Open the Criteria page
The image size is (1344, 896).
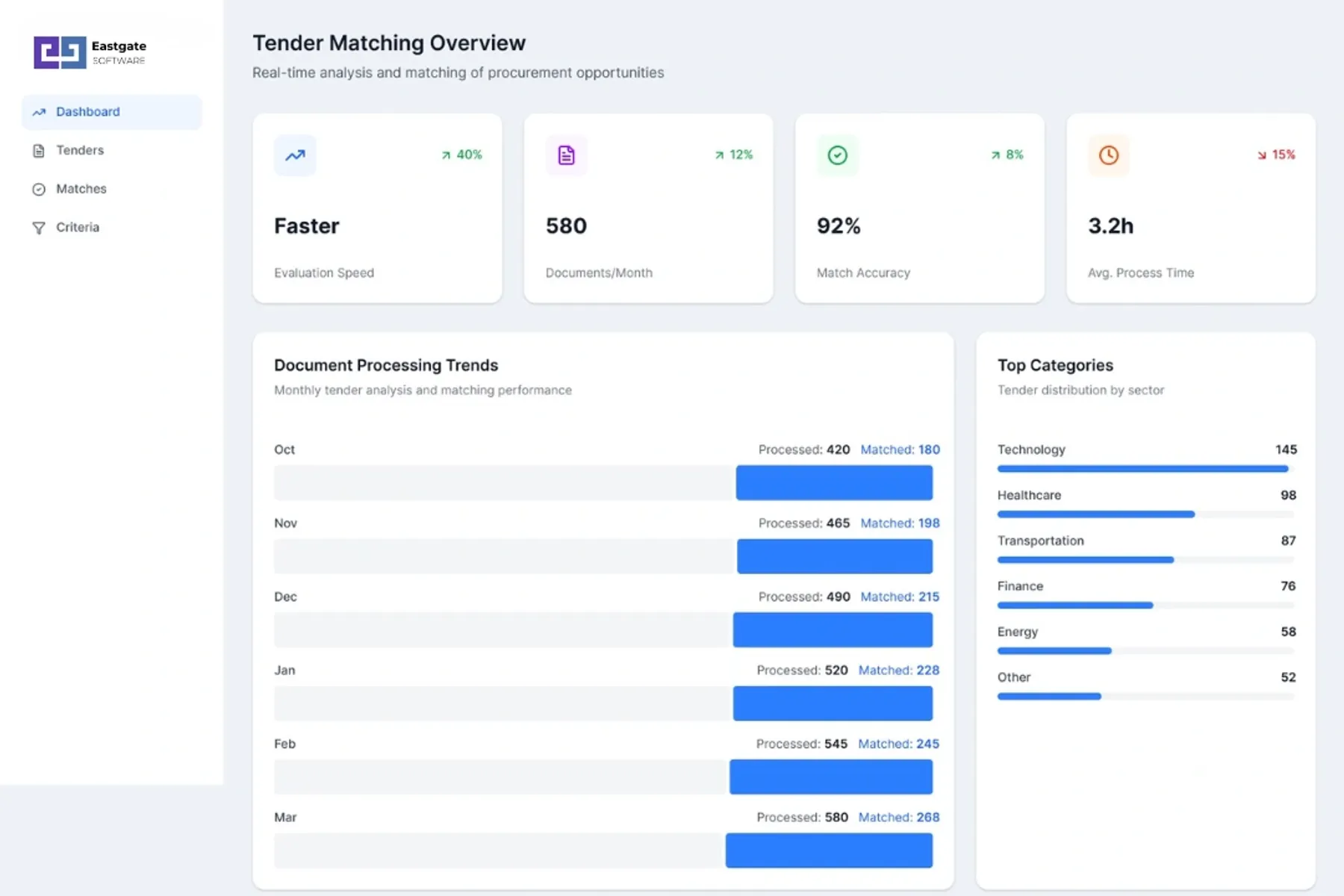click(x=77, y=227)
